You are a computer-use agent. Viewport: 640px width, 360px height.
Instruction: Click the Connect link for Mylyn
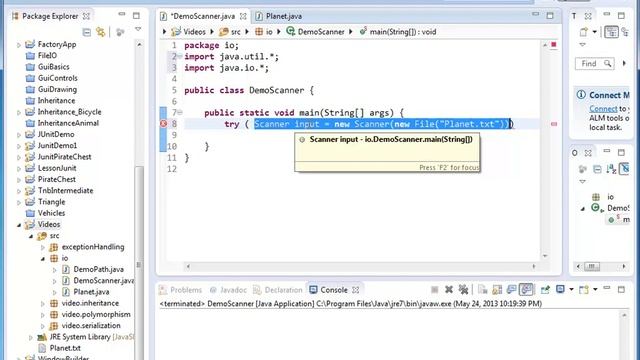tap(603, 109)
